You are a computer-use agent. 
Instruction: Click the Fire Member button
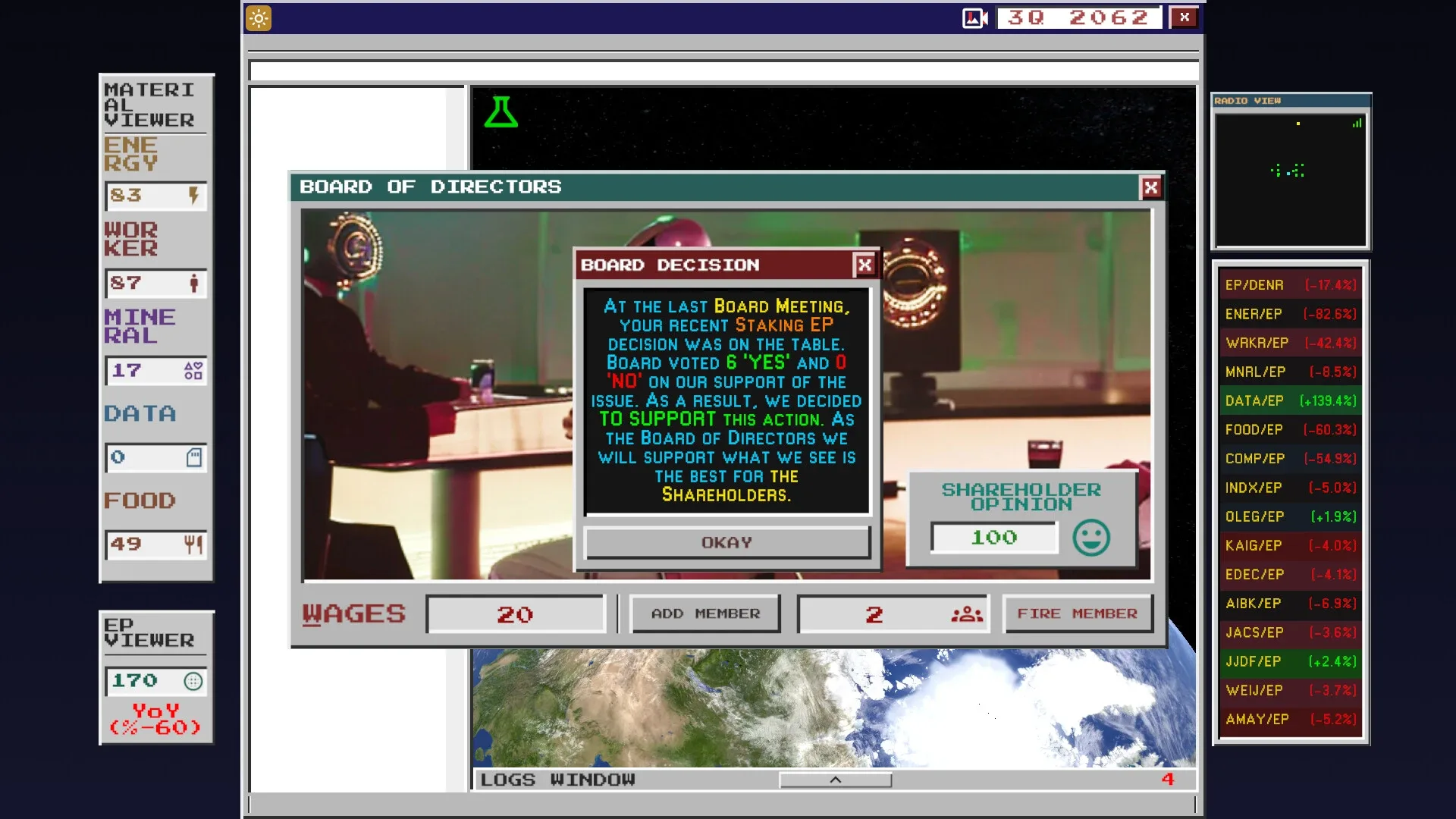point(1077,613)
